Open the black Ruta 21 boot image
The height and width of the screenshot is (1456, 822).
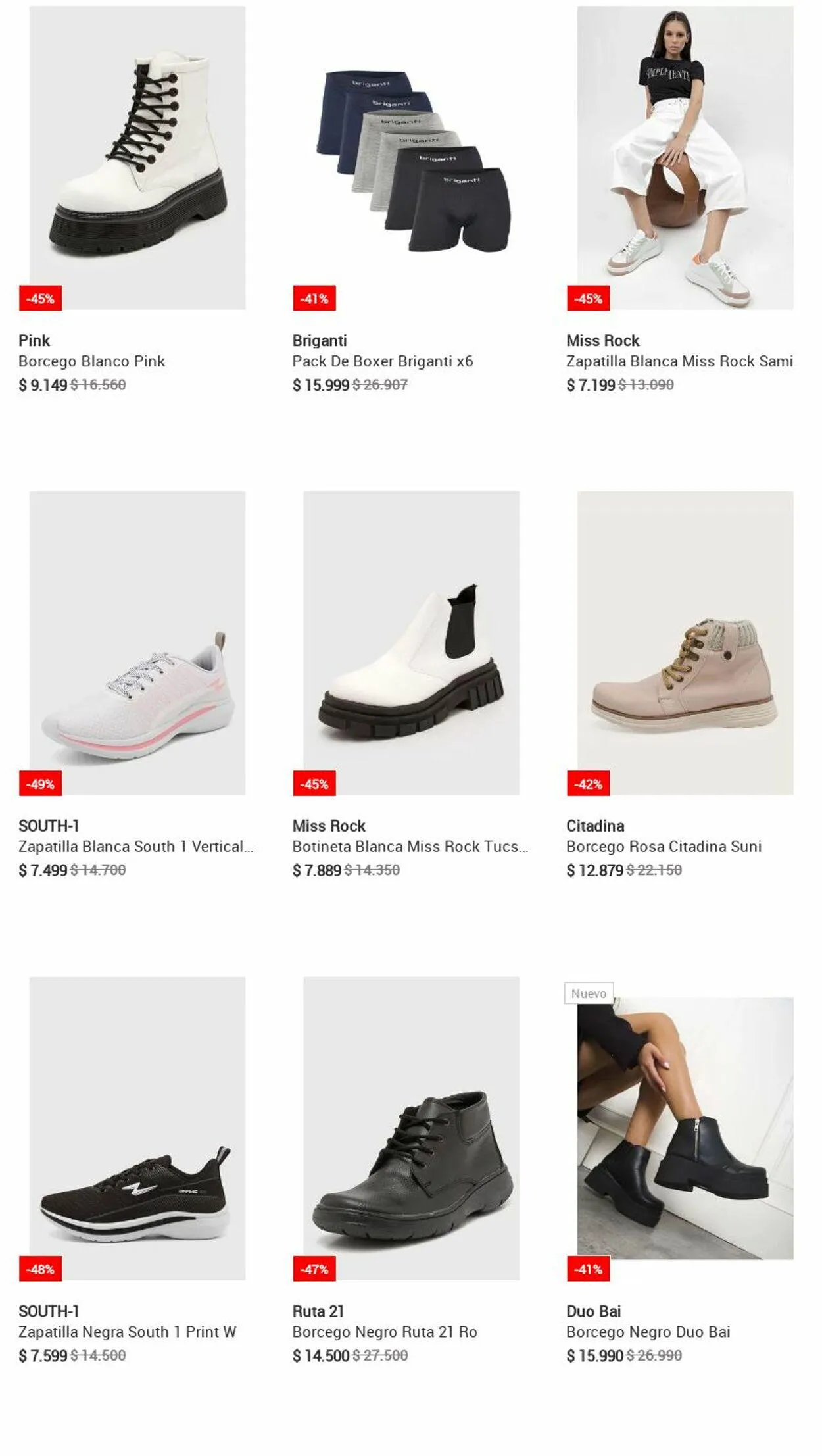pyautogui.click(x=411, y=1128)
